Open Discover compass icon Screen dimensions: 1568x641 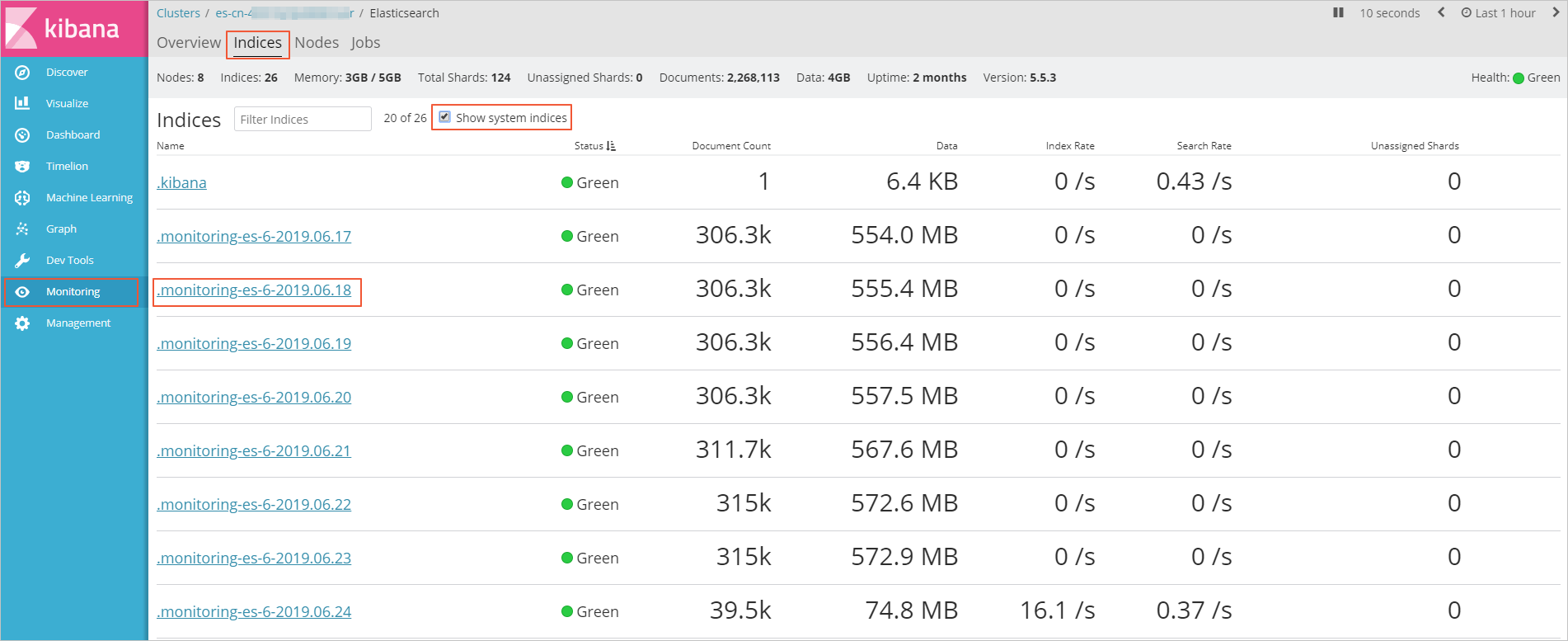[22, 73]
